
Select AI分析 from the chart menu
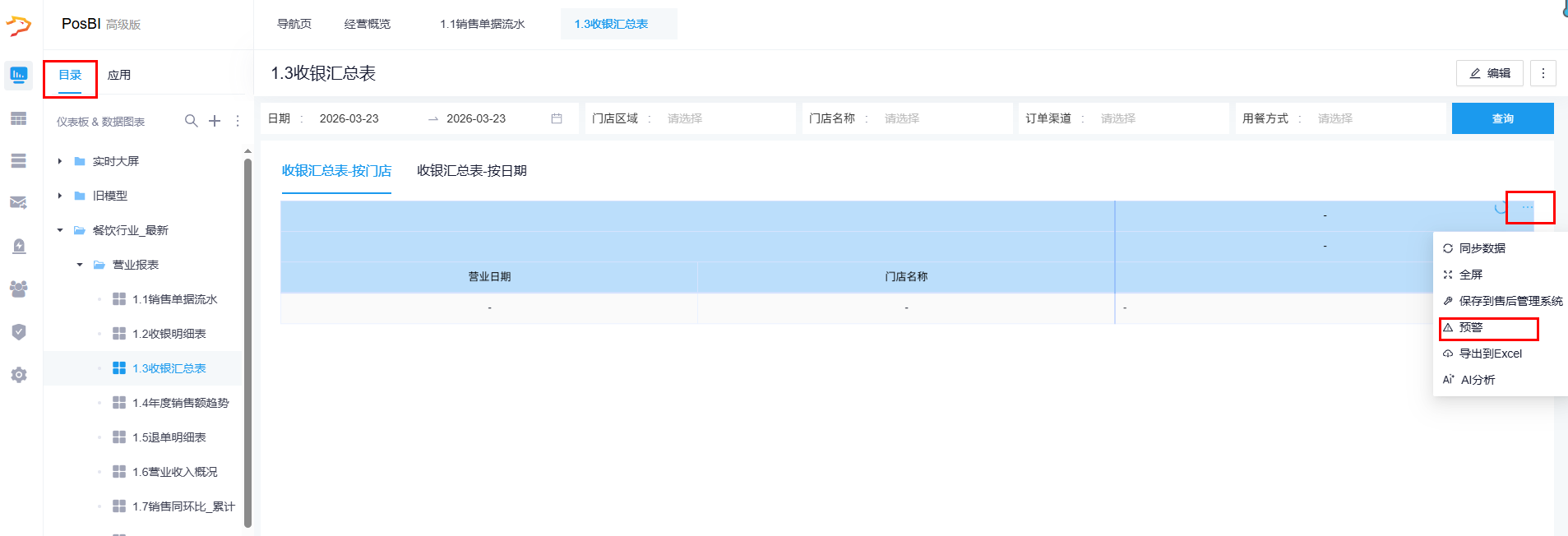tap(1501, 380)
